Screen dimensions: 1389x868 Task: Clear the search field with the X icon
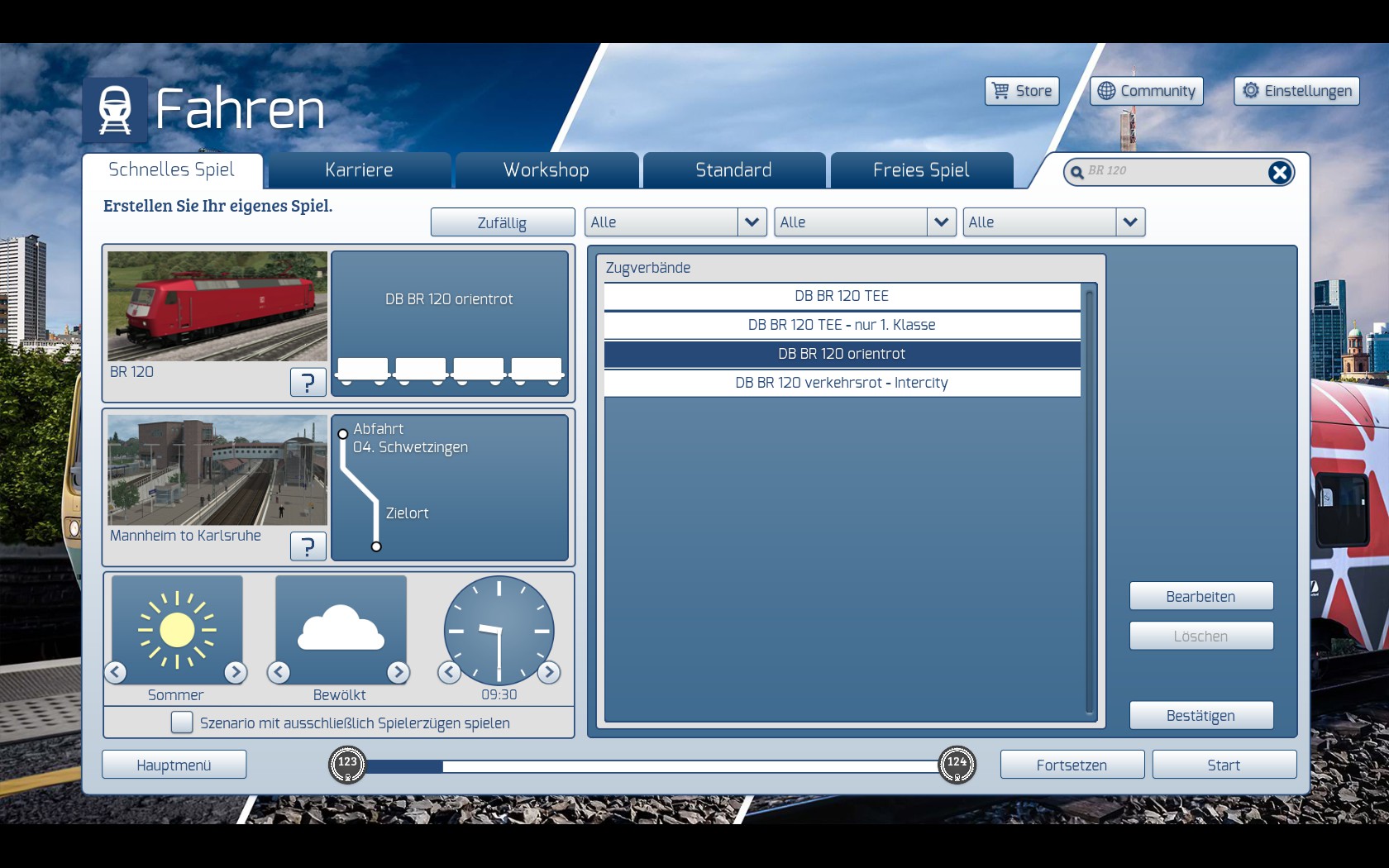(1279, 172)
